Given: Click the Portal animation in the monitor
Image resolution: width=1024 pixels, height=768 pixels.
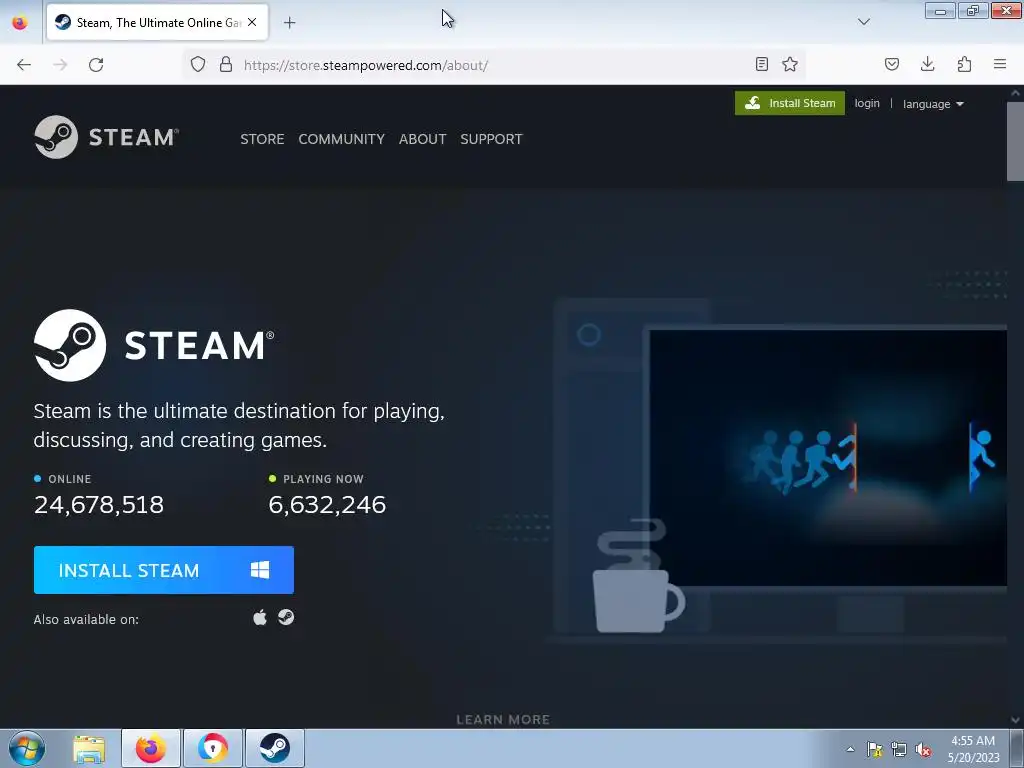Looking at the screenshot, I should tap(828, 458).
